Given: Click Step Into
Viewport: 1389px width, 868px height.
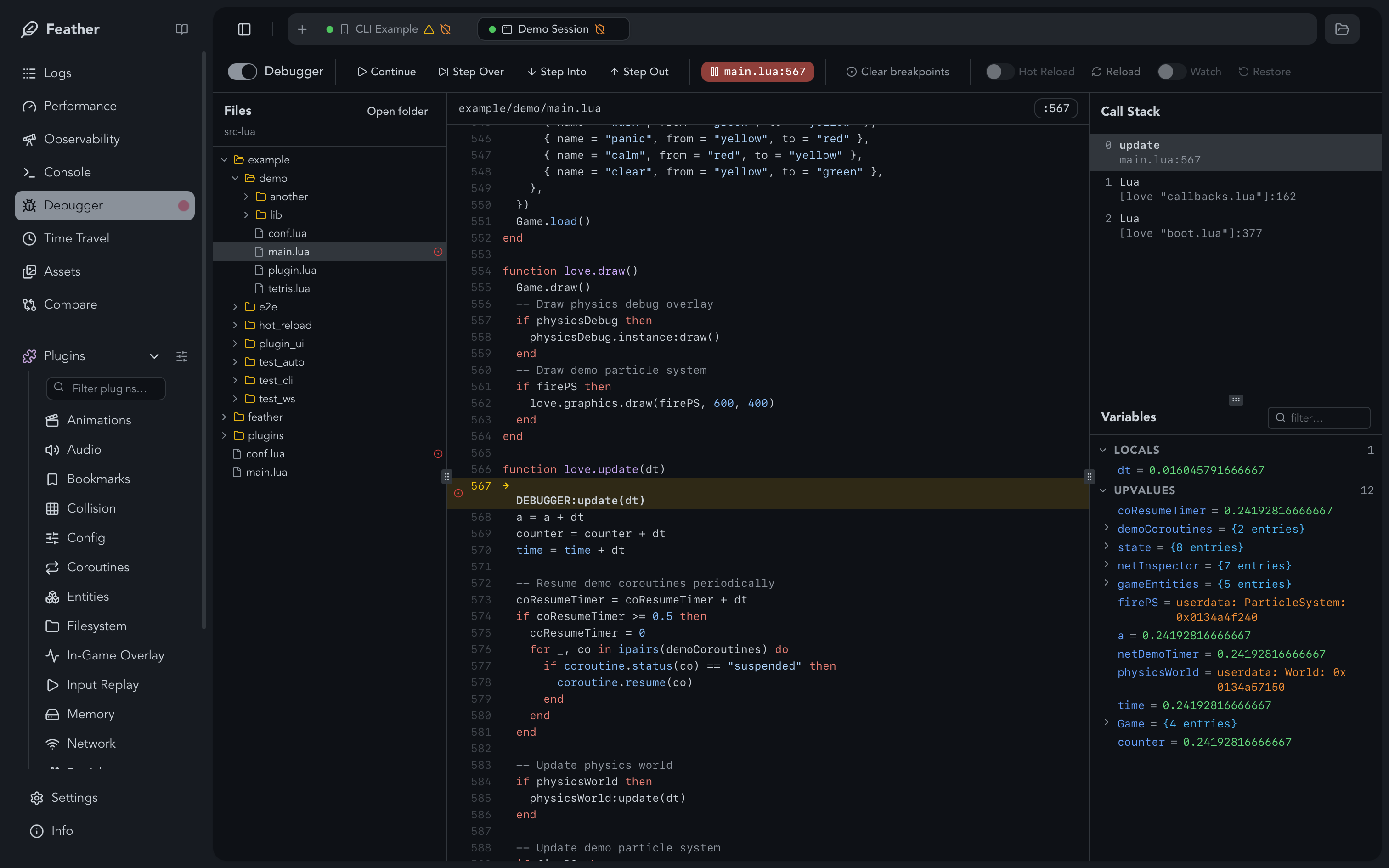Looking at the screenshot, I should coord(557,72).
